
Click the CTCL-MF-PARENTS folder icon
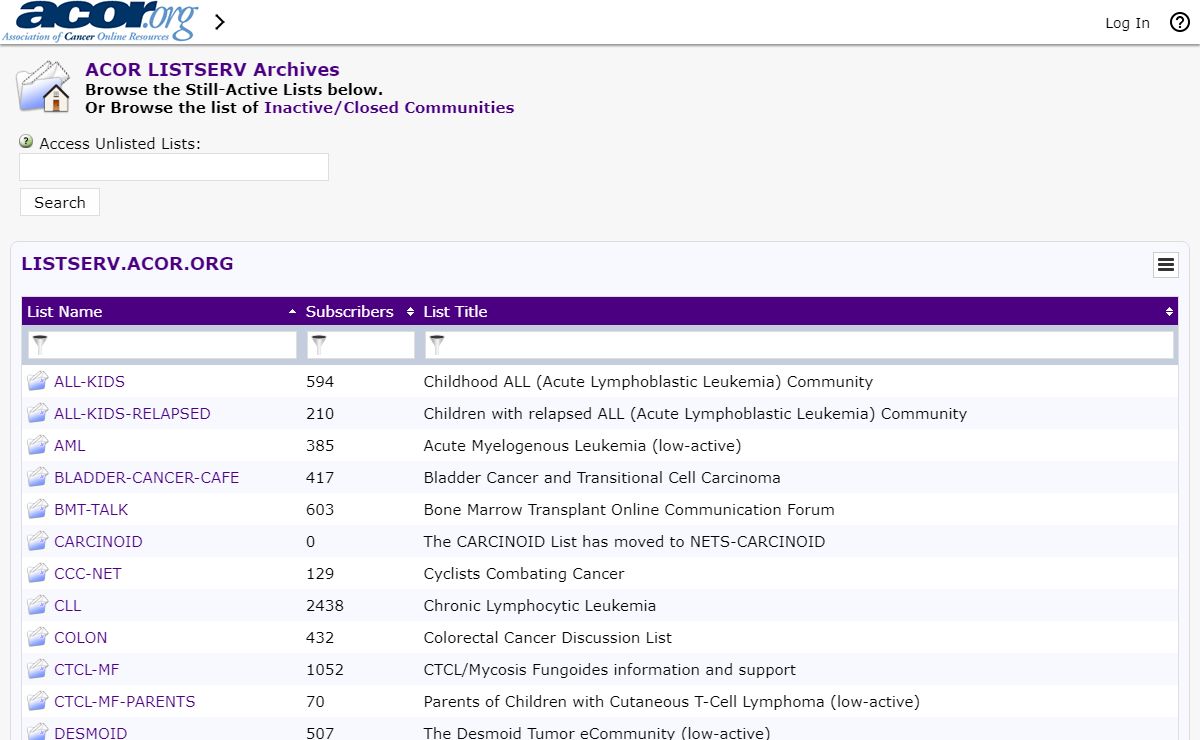coord(38,701)
